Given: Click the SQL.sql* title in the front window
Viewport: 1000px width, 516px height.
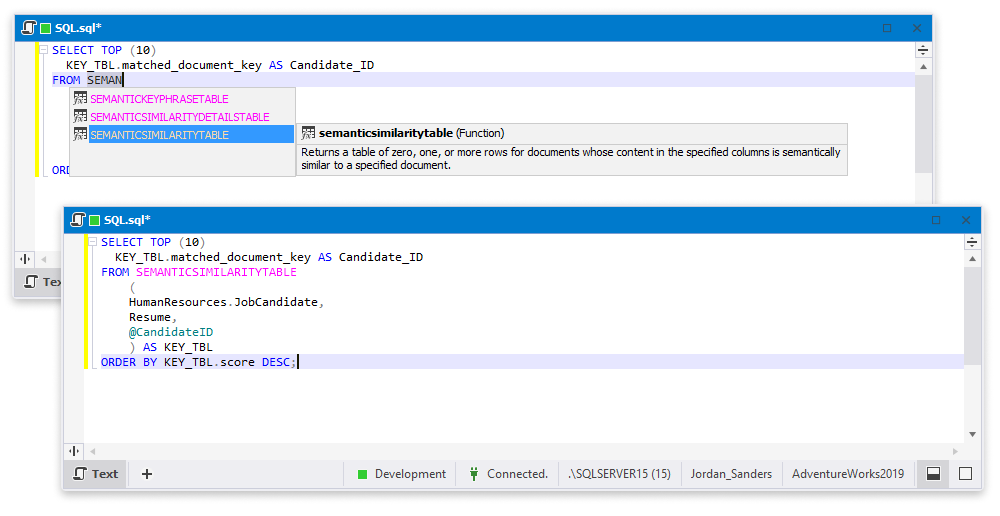Looking at the screenshot, I should (x=128, y=220).
